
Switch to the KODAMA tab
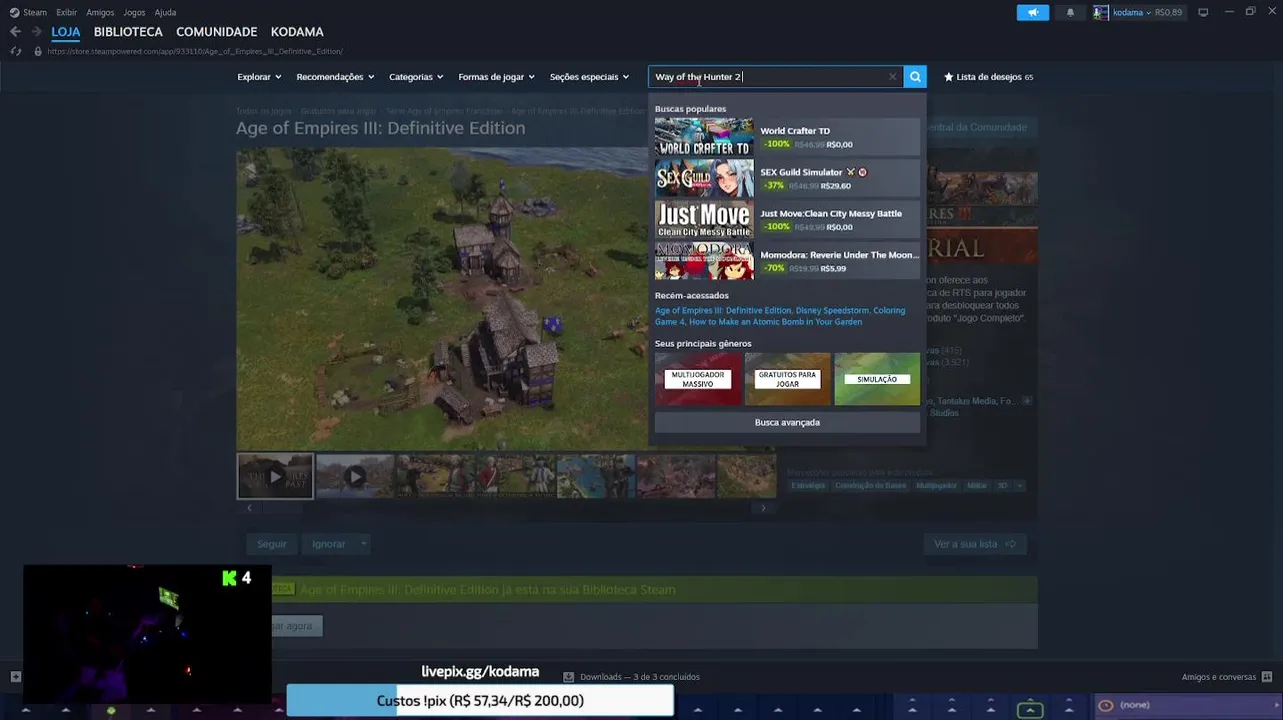(x=297, y=32)
